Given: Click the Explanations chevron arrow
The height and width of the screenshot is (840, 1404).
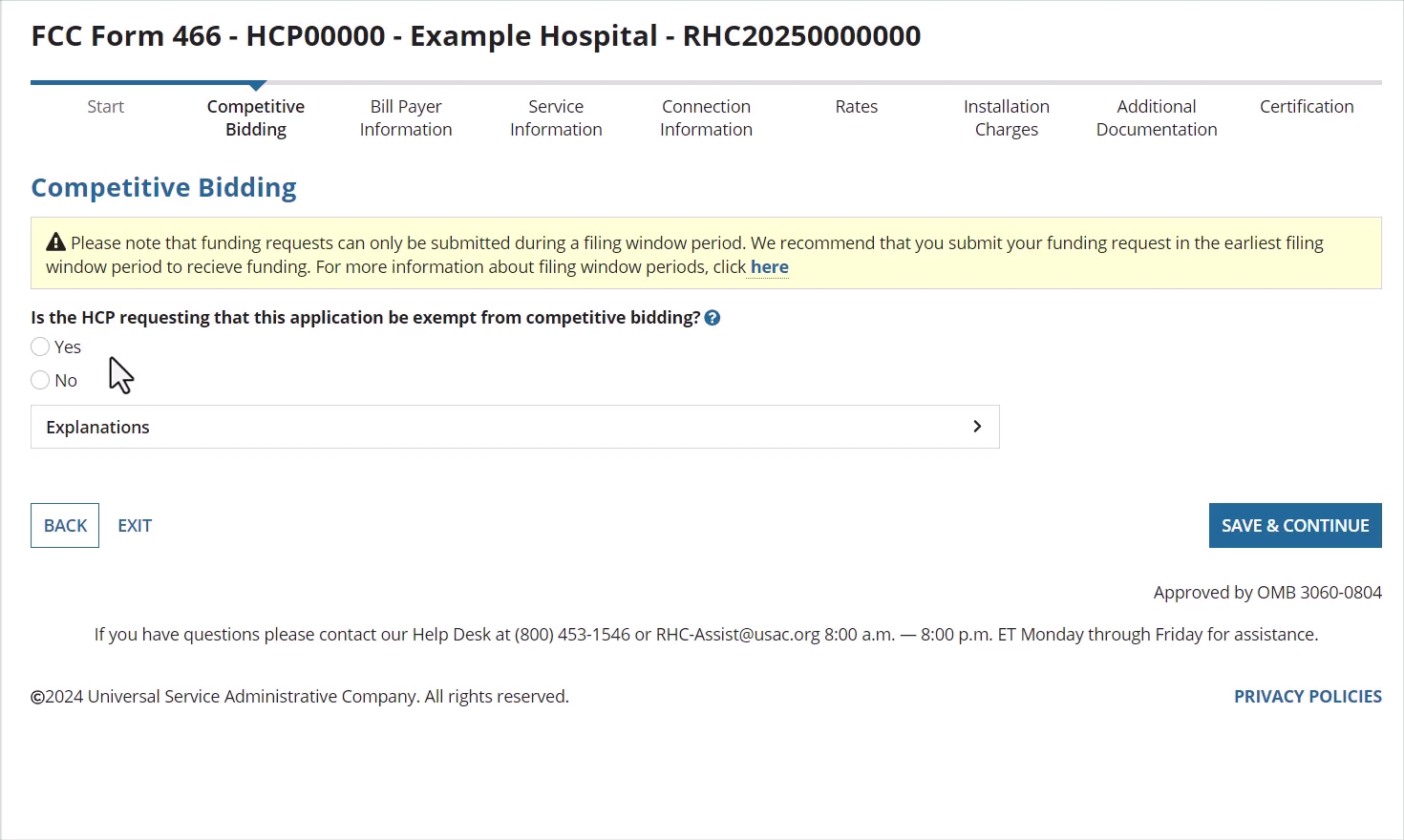Looking at the screenshot, I should pos(976,427).
